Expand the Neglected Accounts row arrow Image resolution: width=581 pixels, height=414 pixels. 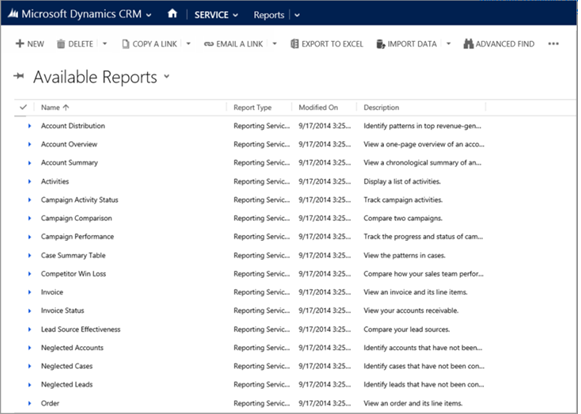(30, 348)
